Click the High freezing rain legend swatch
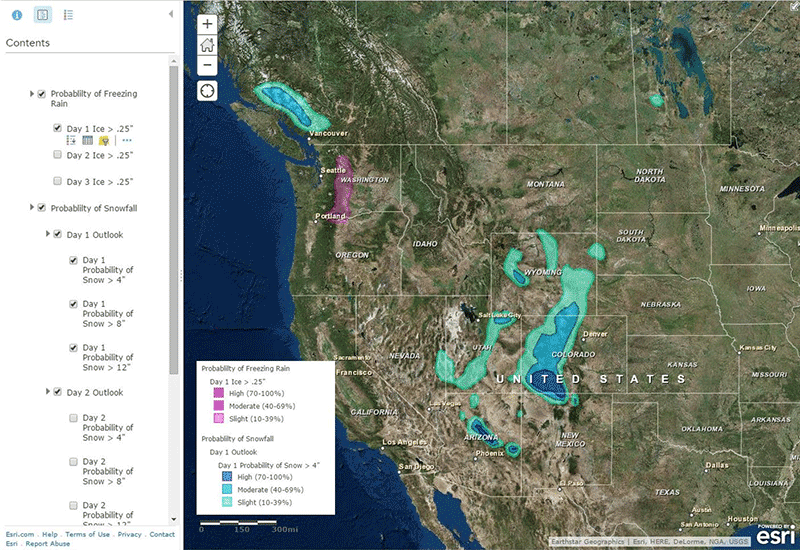Screen dimensions: 800x550 [218, 393]
